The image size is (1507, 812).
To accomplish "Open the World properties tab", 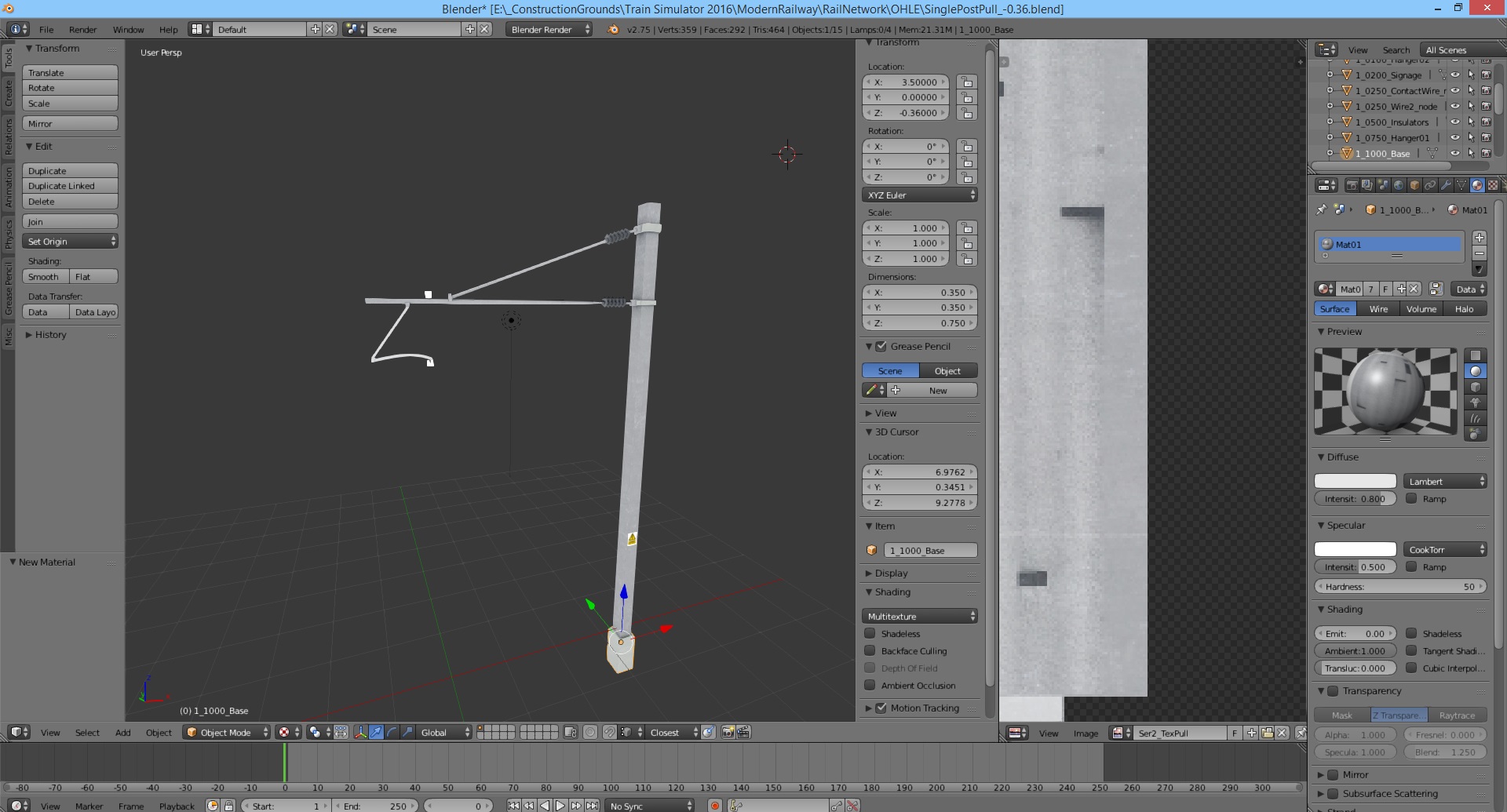I will (x=1399, y=186).
